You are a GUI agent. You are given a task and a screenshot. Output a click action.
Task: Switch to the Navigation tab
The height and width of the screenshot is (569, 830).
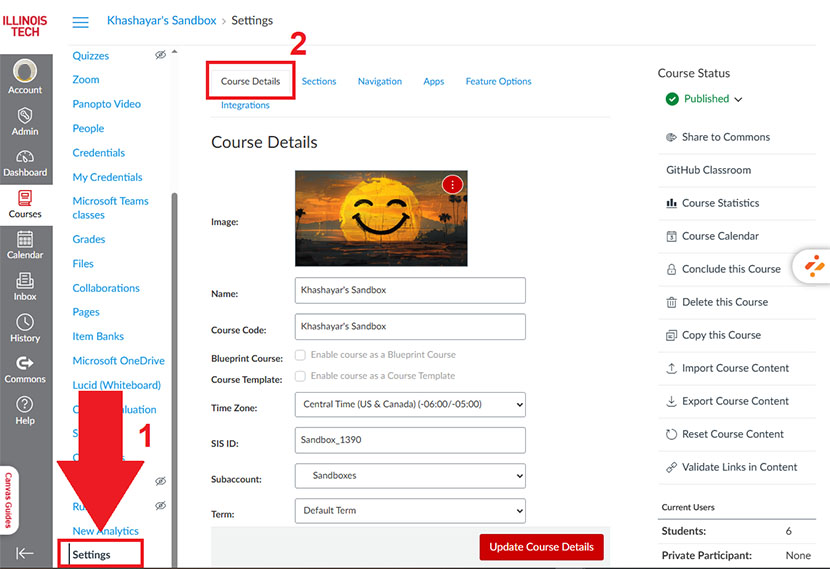380,82
